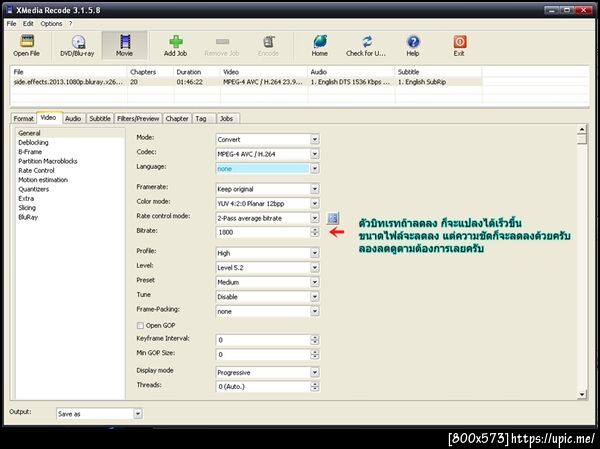Click the Bitrate spinner arrows
Image resolution: width=600 pixels, height=449 pixels.
pyautogui.click(x=315, y=232)
